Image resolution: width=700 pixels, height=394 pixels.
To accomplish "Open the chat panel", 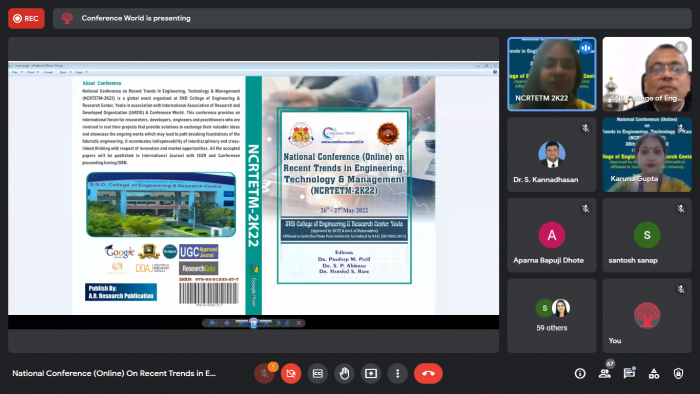I will click(x=629, y=373).
